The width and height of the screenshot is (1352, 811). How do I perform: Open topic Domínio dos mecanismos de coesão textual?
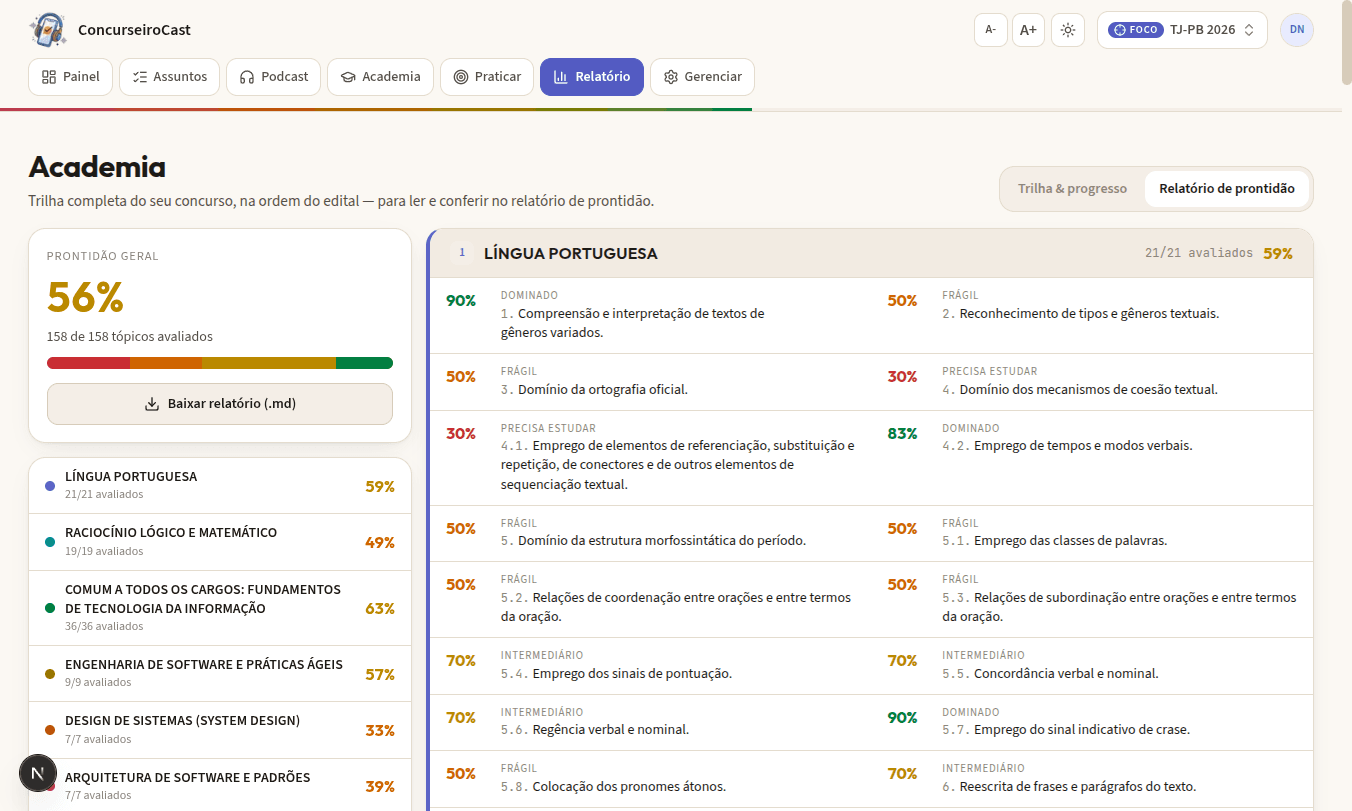1092,382
